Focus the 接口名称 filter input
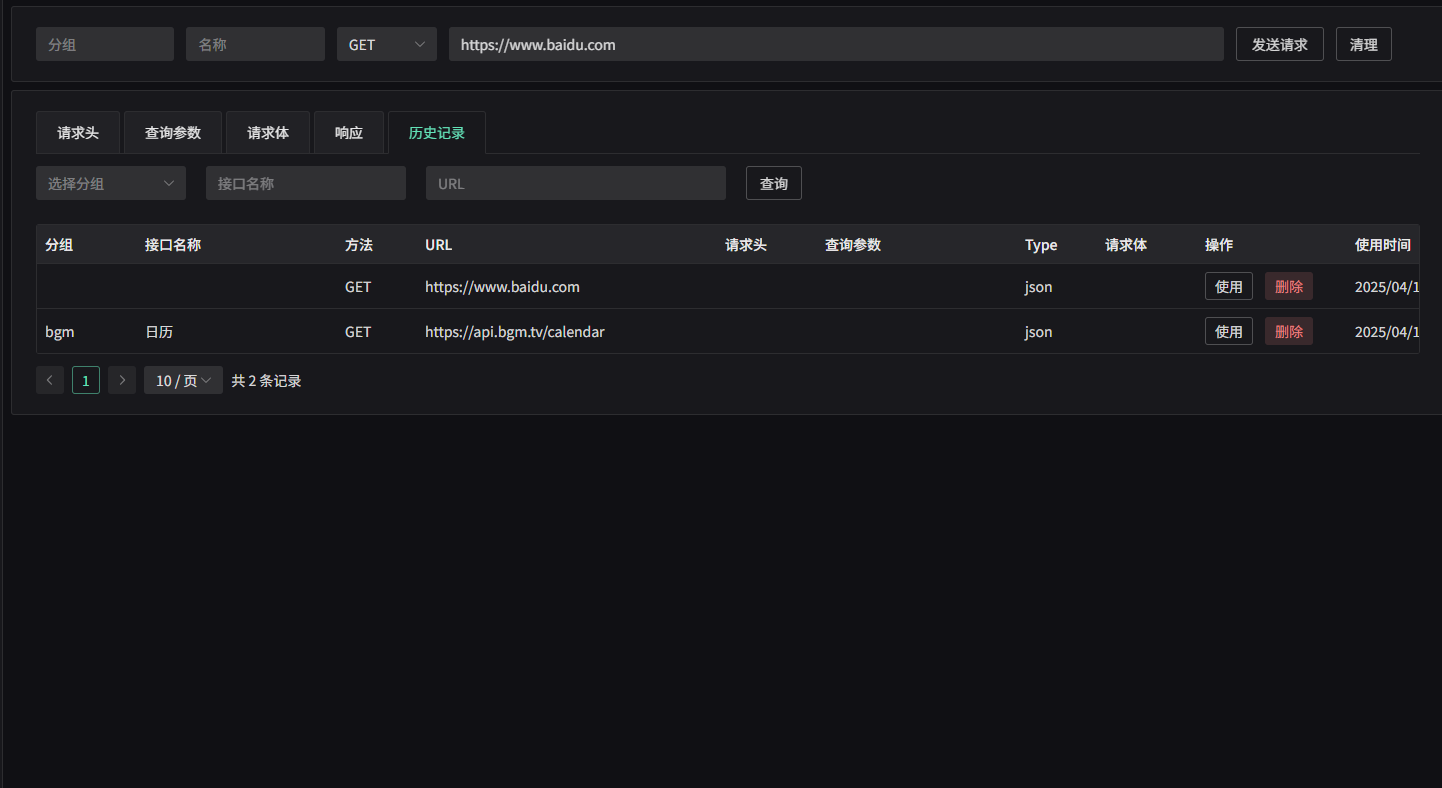Image resolution: width=1442 pixels, height=788 pixels. [305, 183]
